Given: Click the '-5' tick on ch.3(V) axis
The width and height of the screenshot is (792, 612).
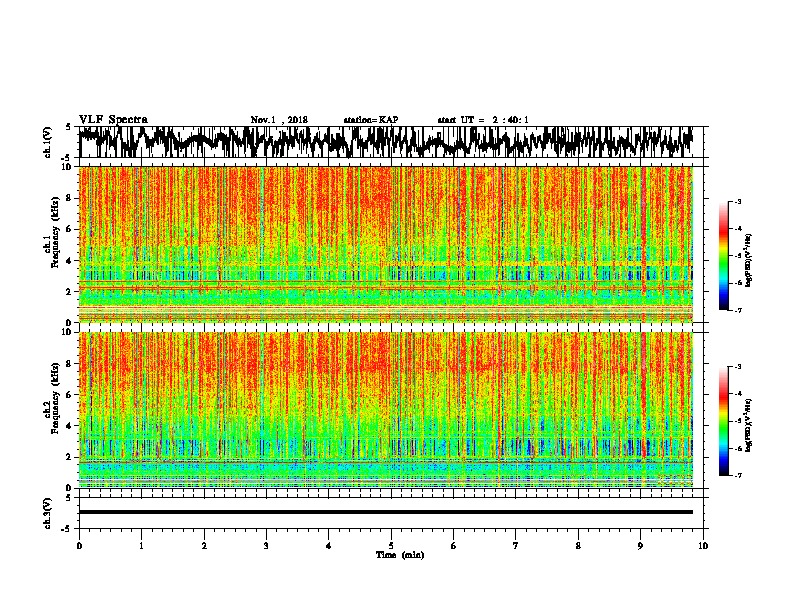Looking at the screenshot, I should click(67, 529).
